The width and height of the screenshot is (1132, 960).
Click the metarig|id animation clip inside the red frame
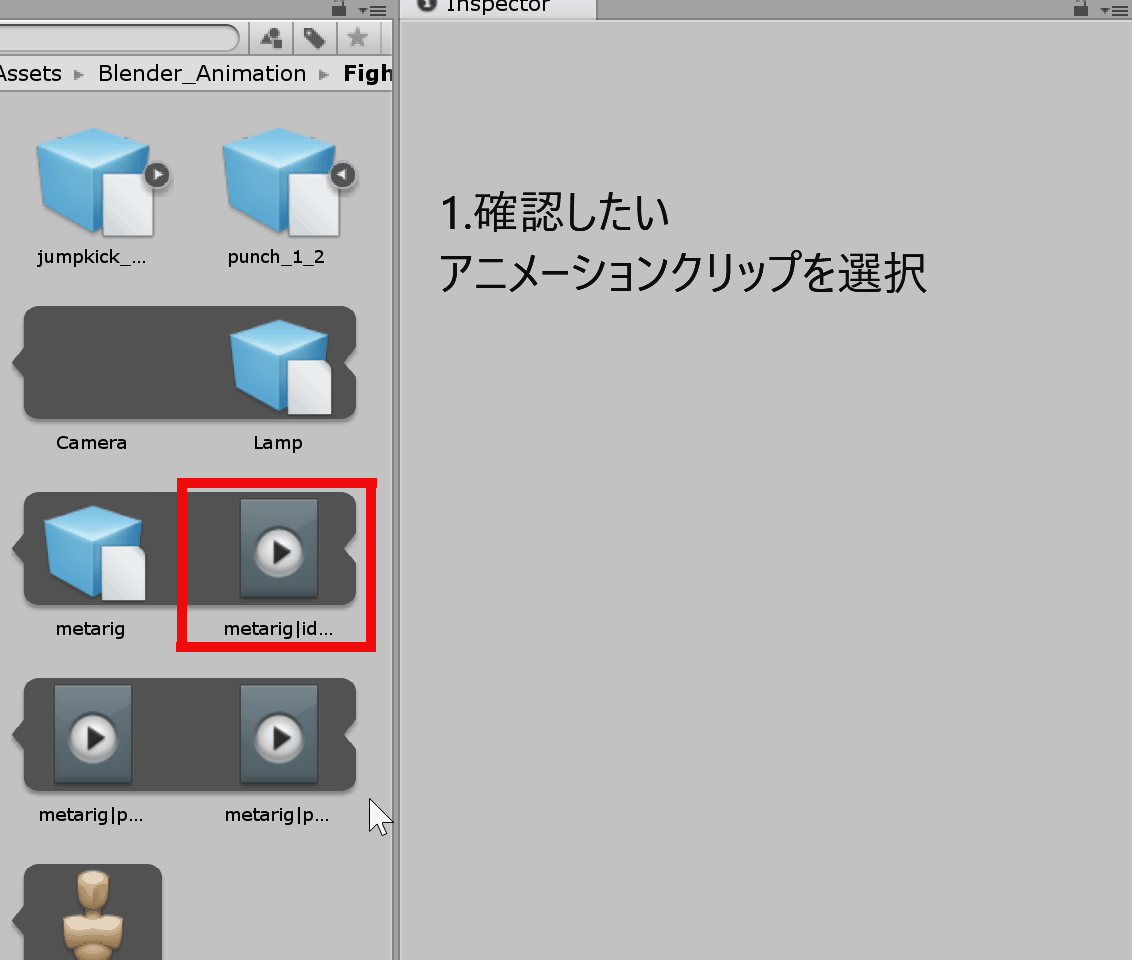(x=278, y=548)
